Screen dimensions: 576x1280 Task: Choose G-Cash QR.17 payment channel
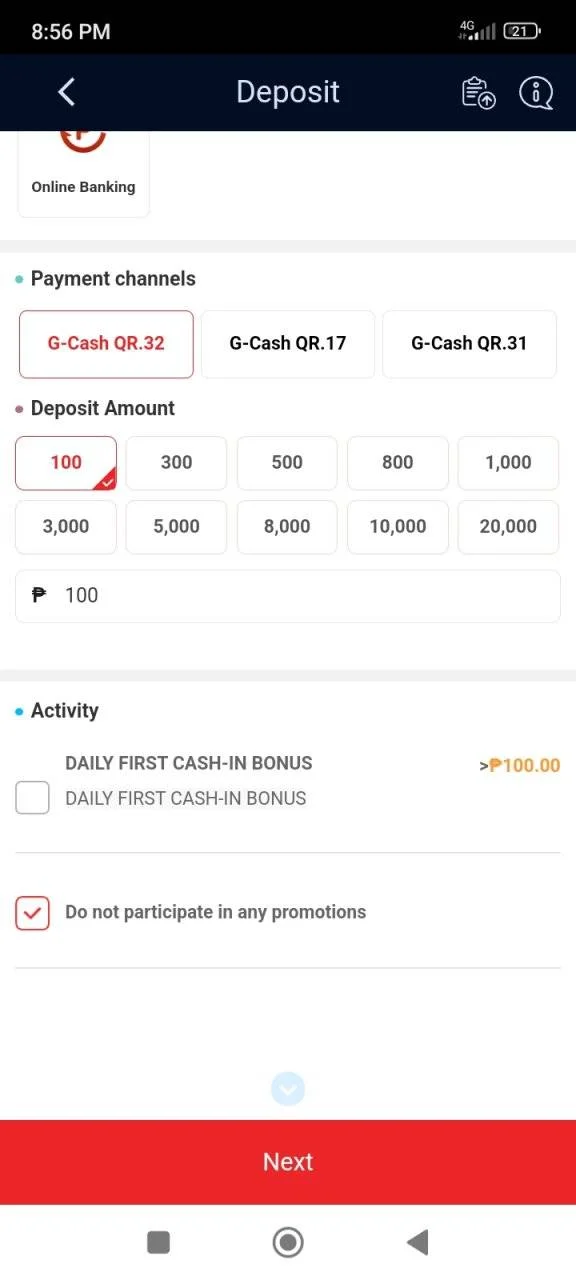pos(288,343)
